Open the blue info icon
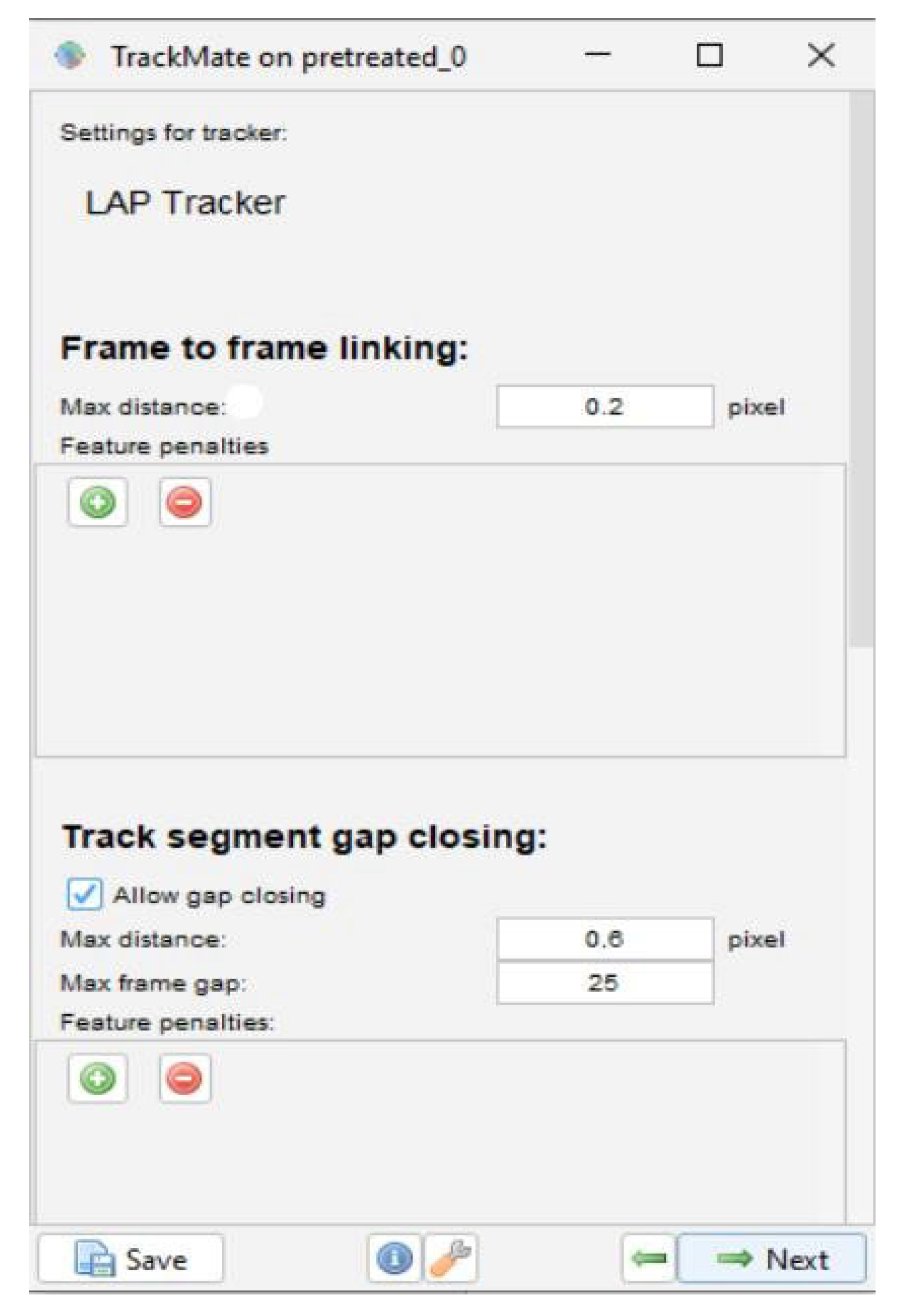The image size is (905, 1316). point(394,1259)
